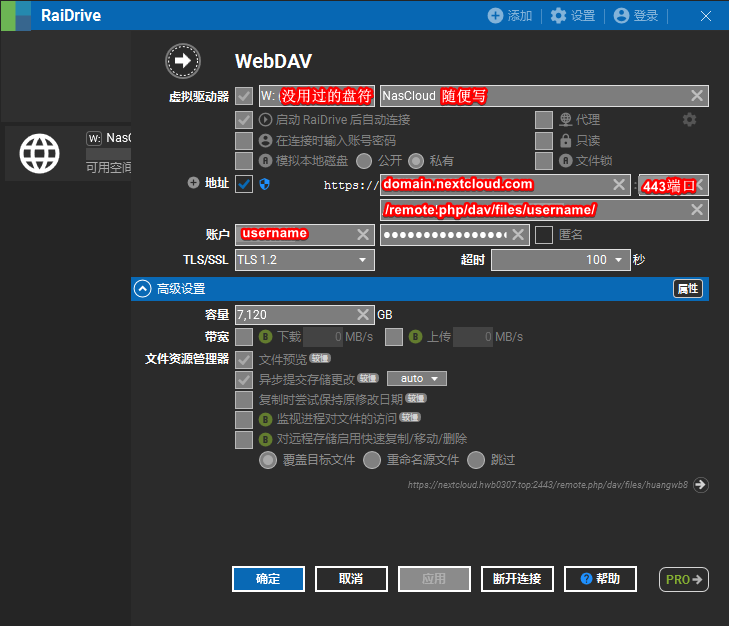729x626 pixels.
Task: Open the 添加 menu in the title bar
Action: [510, 15]
